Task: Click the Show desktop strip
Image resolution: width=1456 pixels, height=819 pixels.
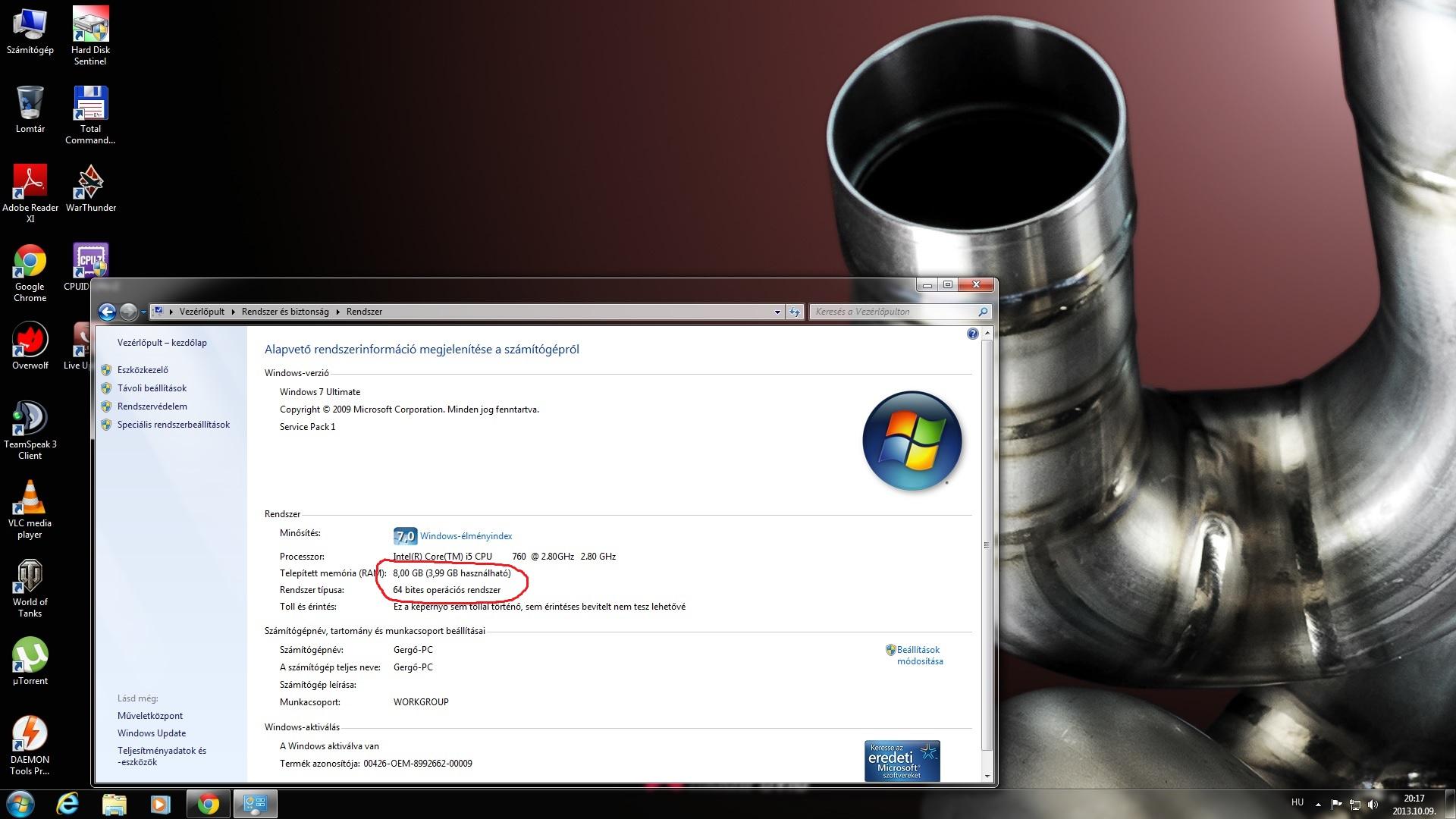Action: pos(1450,804)
